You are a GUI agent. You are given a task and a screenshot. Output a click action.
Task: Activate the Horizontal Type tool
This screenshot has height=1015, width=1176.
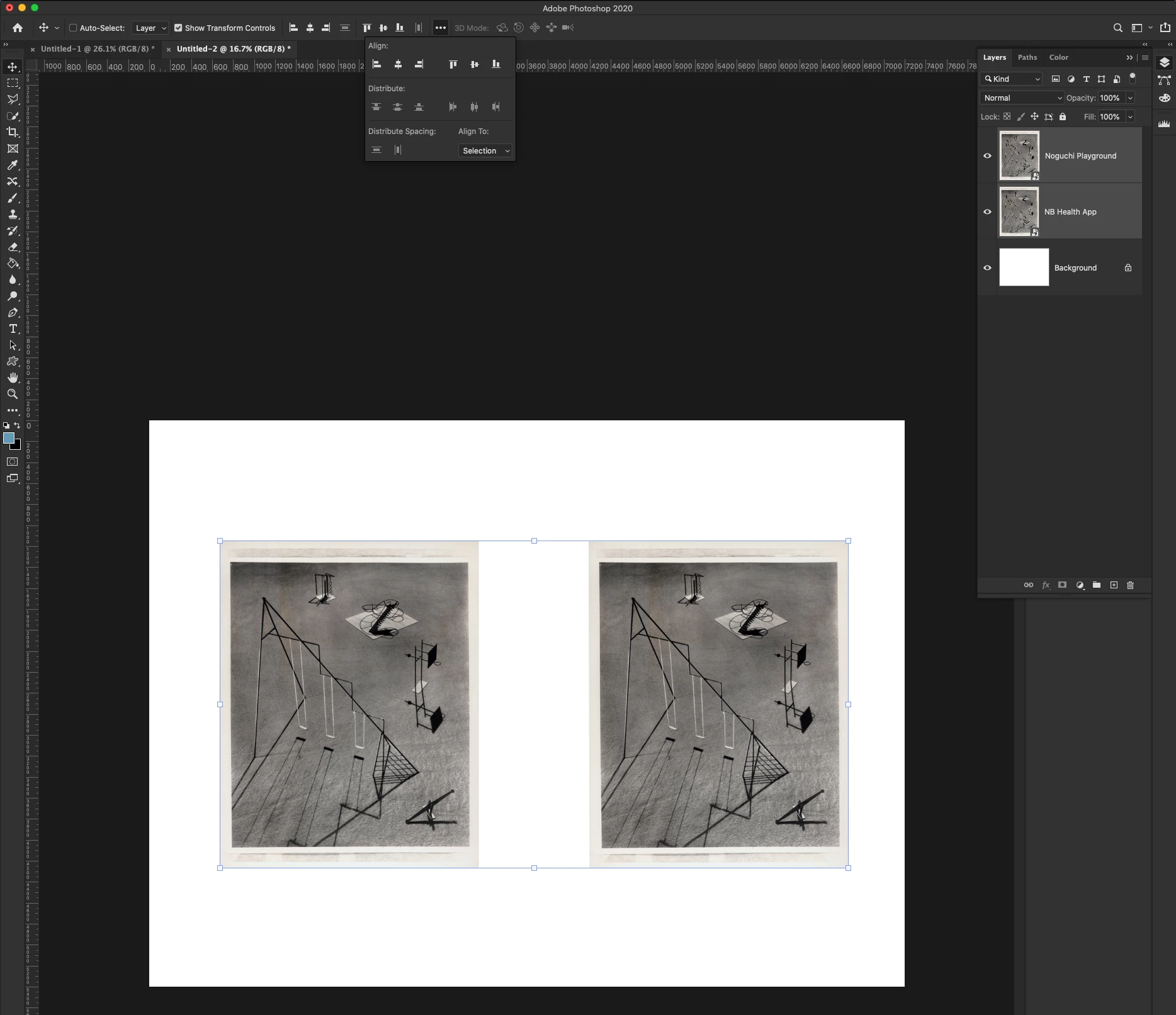(13, 328)
